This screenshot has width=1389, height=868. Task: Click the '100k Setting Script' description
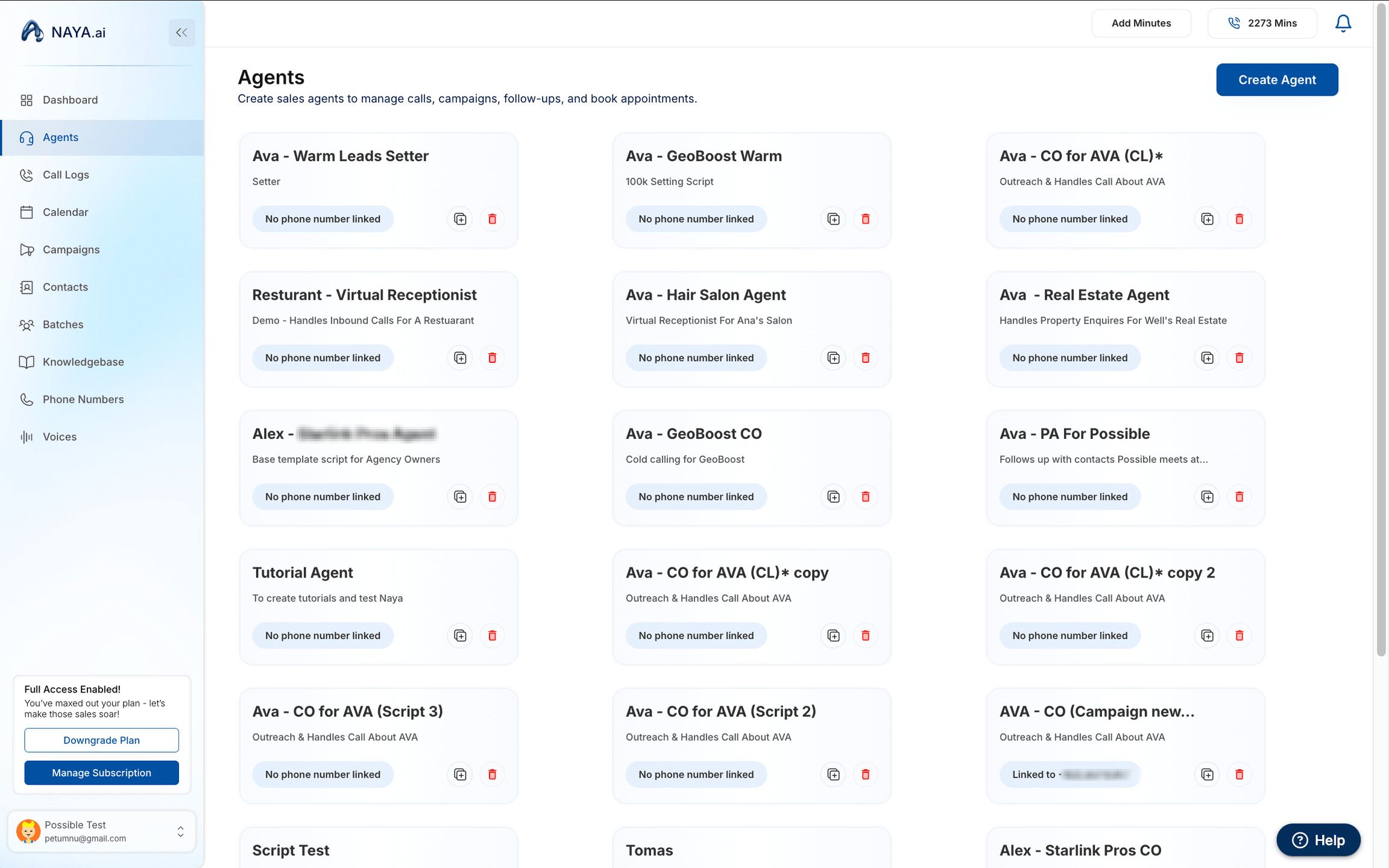(x=669, y=181)
